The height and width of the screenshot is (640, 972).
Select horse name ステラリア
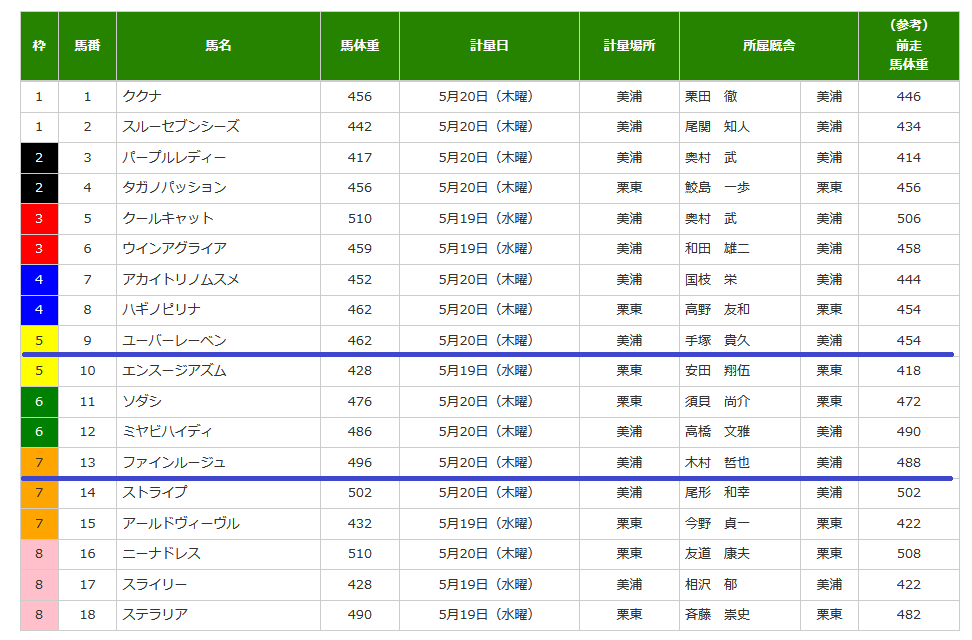tap(155, 615)
